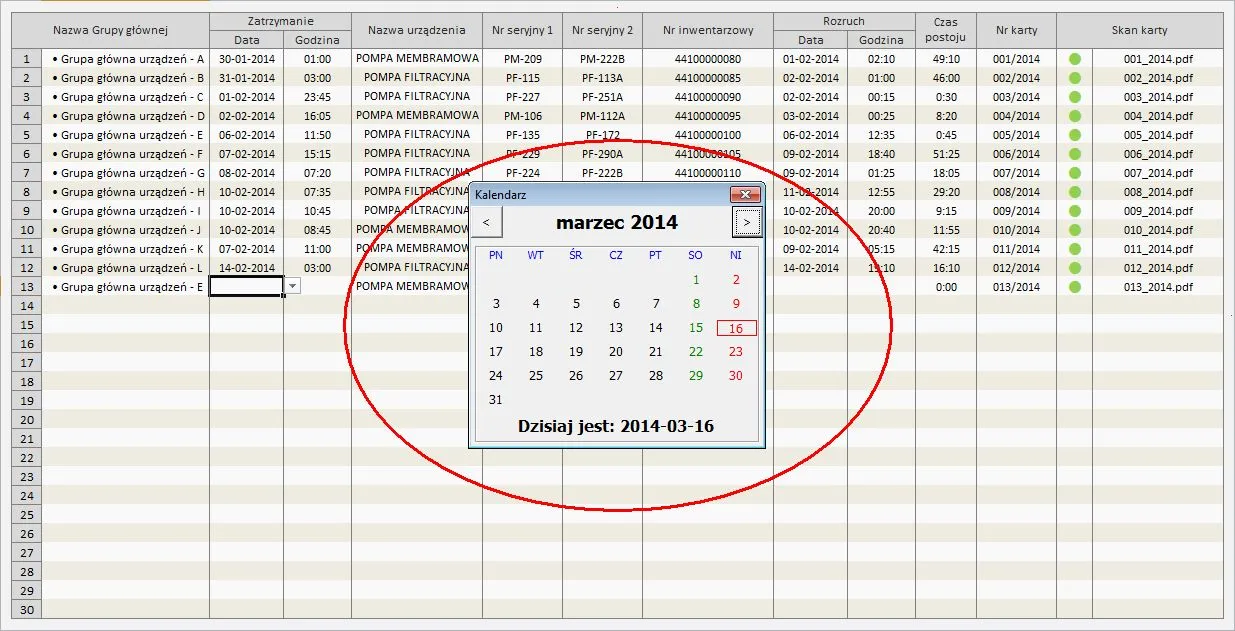Select the highlighted date 16 in the calendar
The image size is (1235, 631).
click(x=735, y=328)
